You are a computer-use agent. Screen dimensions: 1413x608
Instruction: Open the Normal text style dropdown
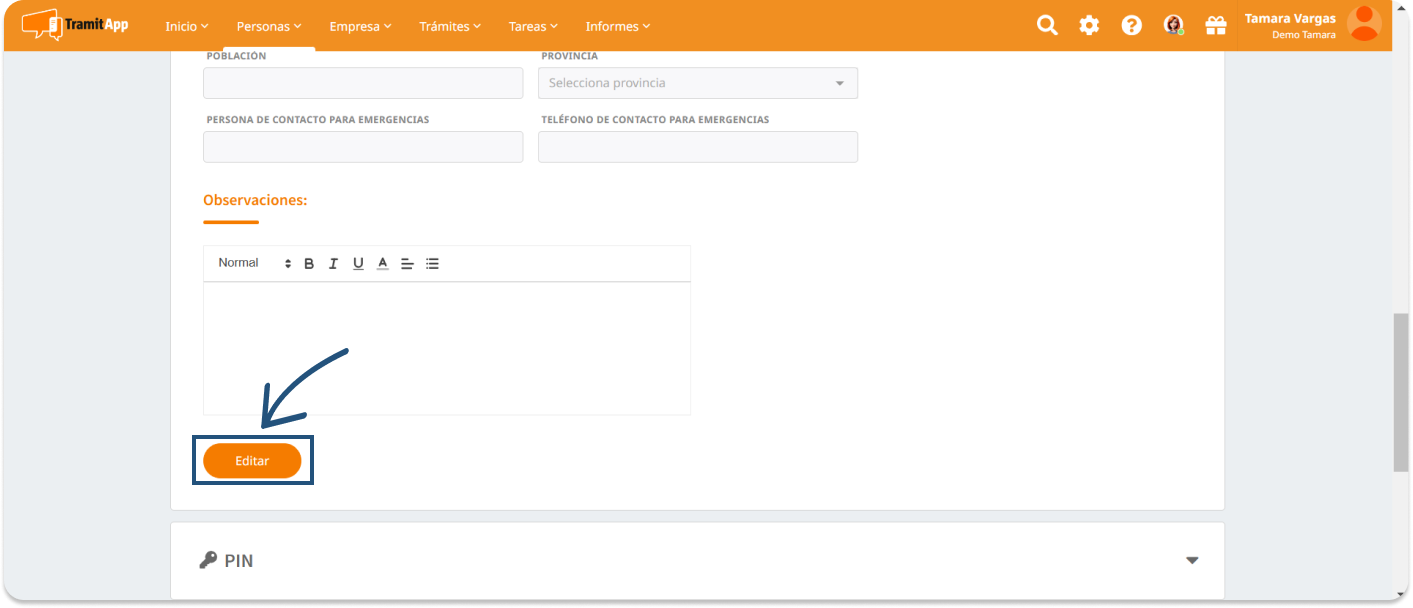tap(254, 263)
